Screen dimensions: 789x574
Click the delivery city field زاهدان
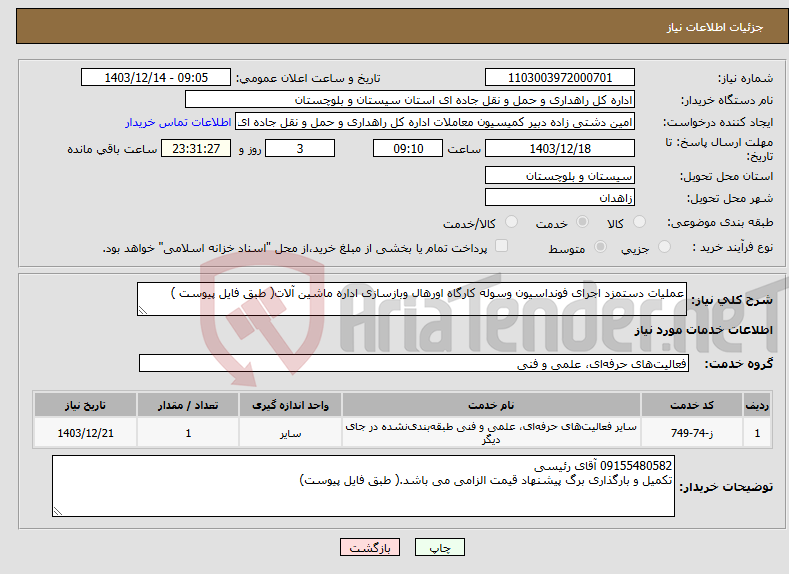560,197
